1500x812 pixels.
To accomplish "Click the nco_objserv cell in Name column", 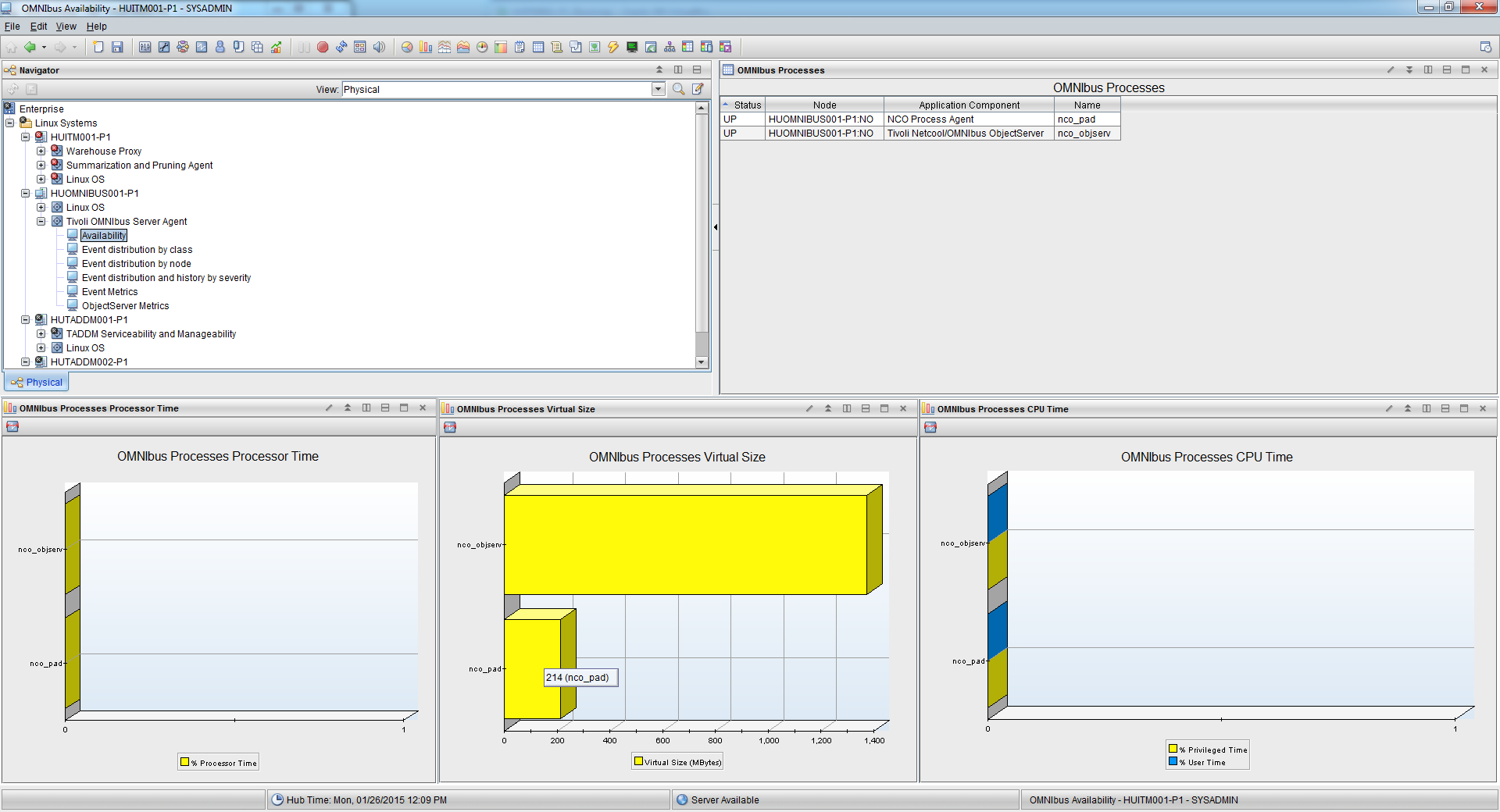I will coord(1087,134).
